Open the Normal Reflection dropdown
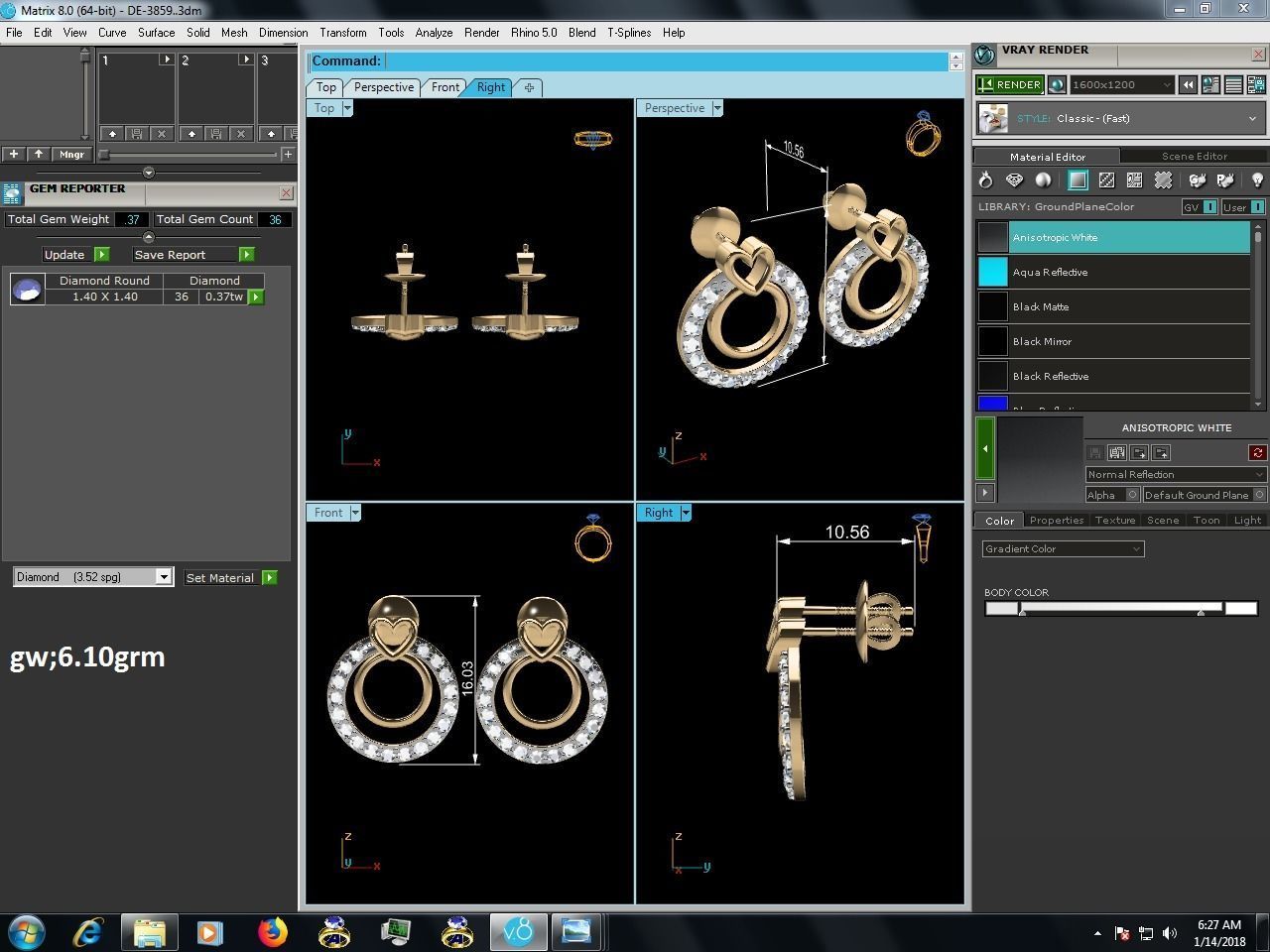 pos(1176,474)
